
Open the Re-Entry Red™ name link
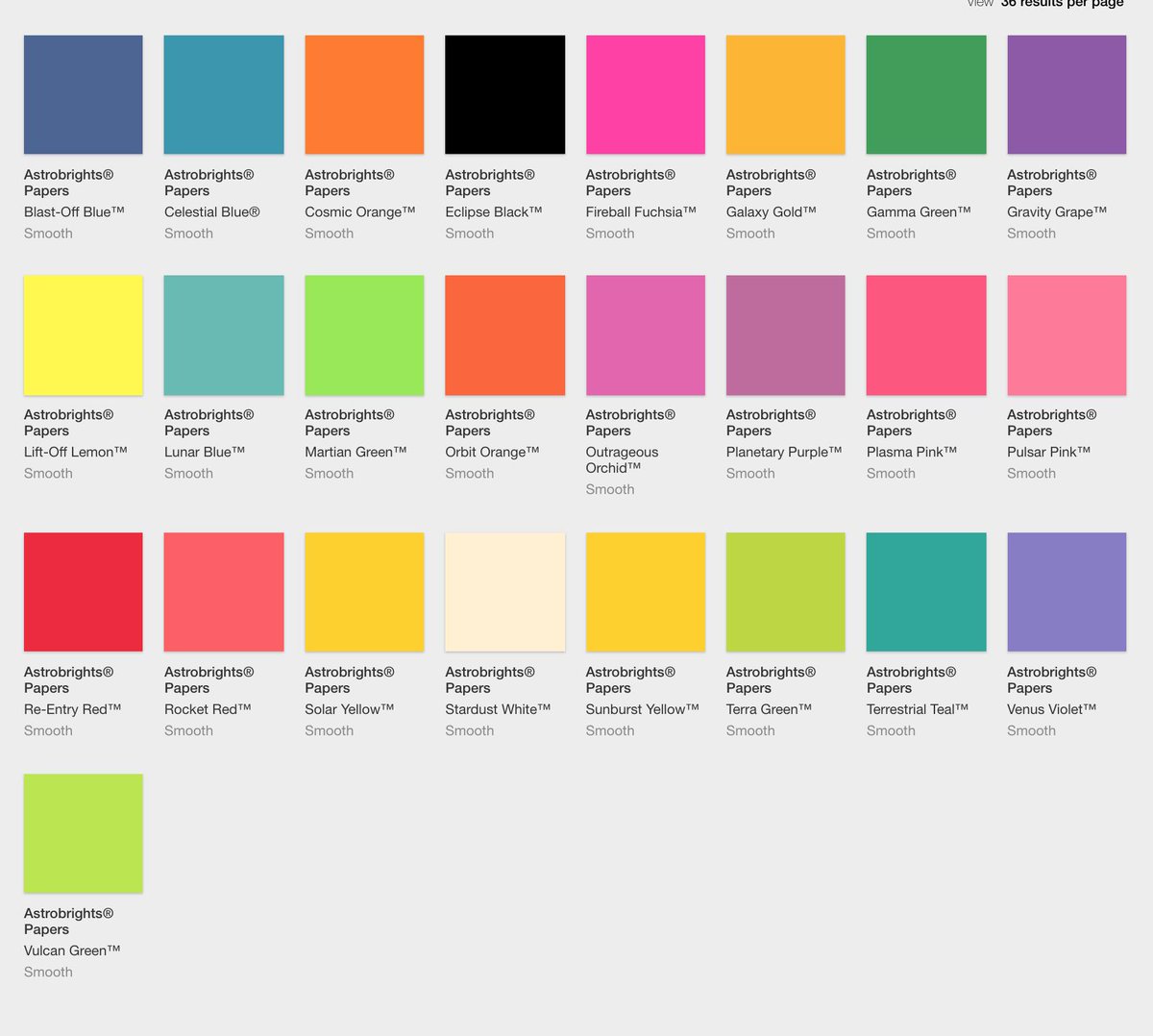[73, 709]
